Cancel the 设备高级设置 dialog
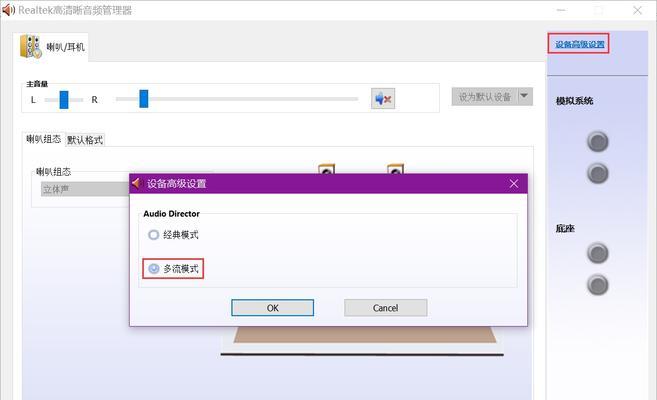 tap(385, 308)
